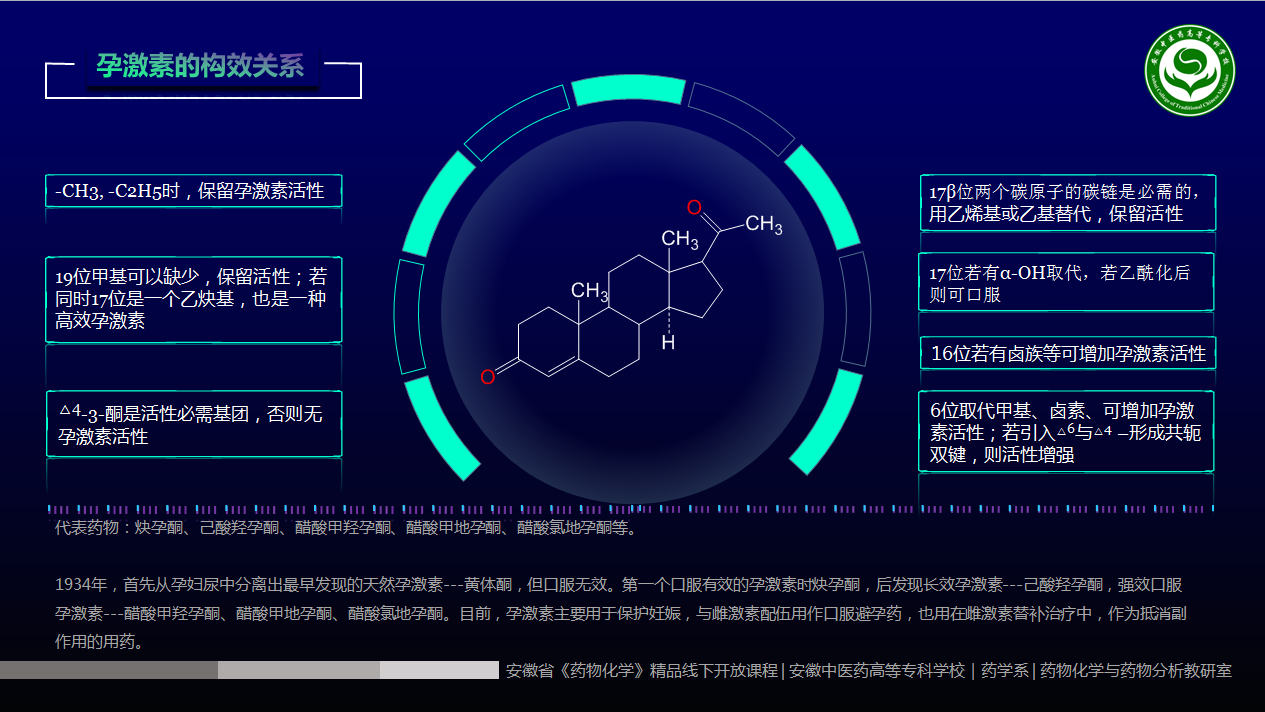Select the -CH3, -C2H5 activity text box

[x=194, y=190]
